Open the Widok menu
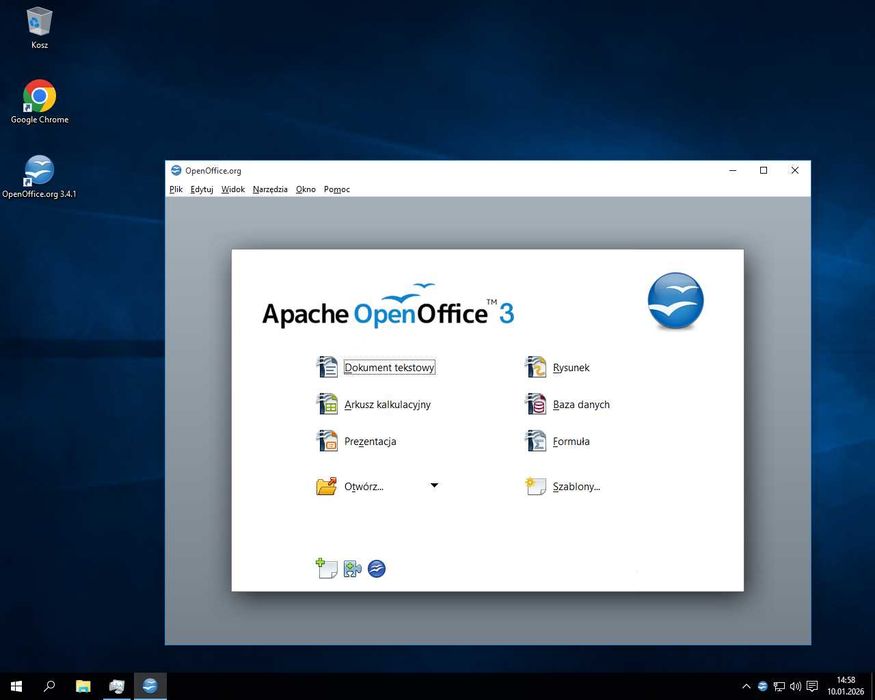 click(233, 189)
